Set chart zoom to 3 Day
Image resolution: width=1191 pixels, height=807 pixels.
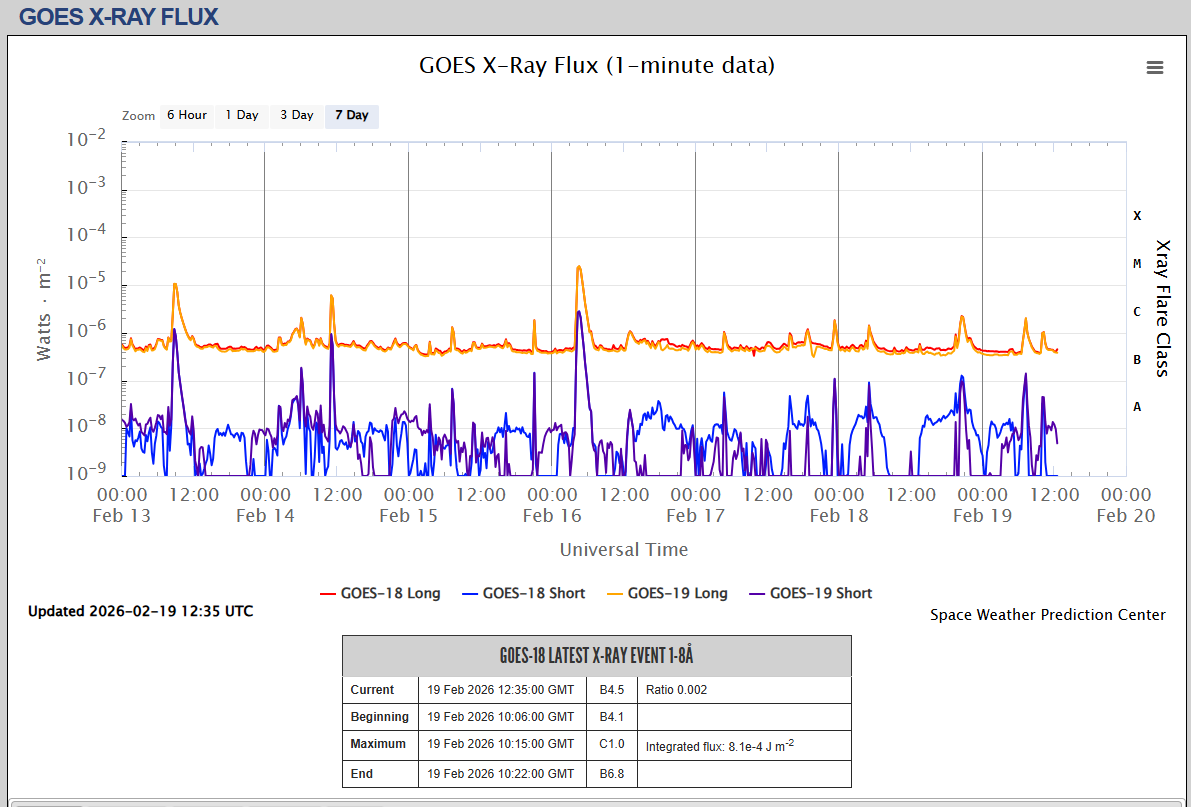296,116
